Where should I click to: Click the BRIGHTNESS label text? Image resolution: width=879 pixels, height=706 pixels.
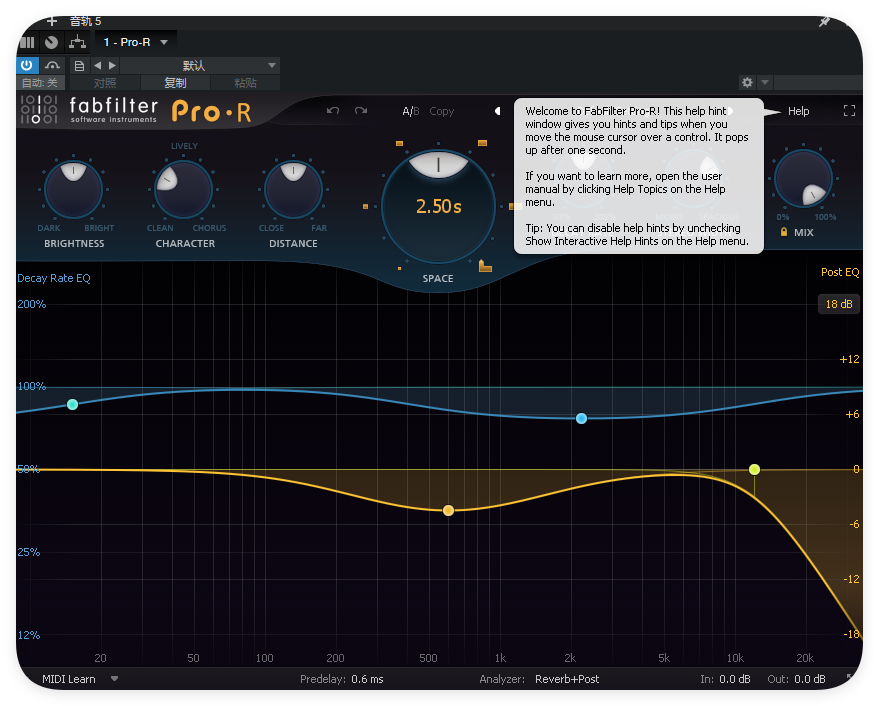click(x=74, y=243)
